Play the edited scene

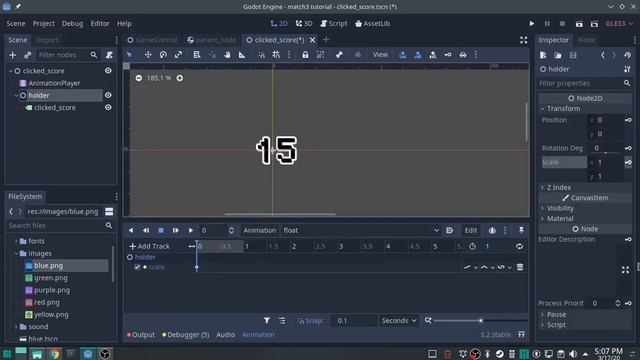(579, 24)
